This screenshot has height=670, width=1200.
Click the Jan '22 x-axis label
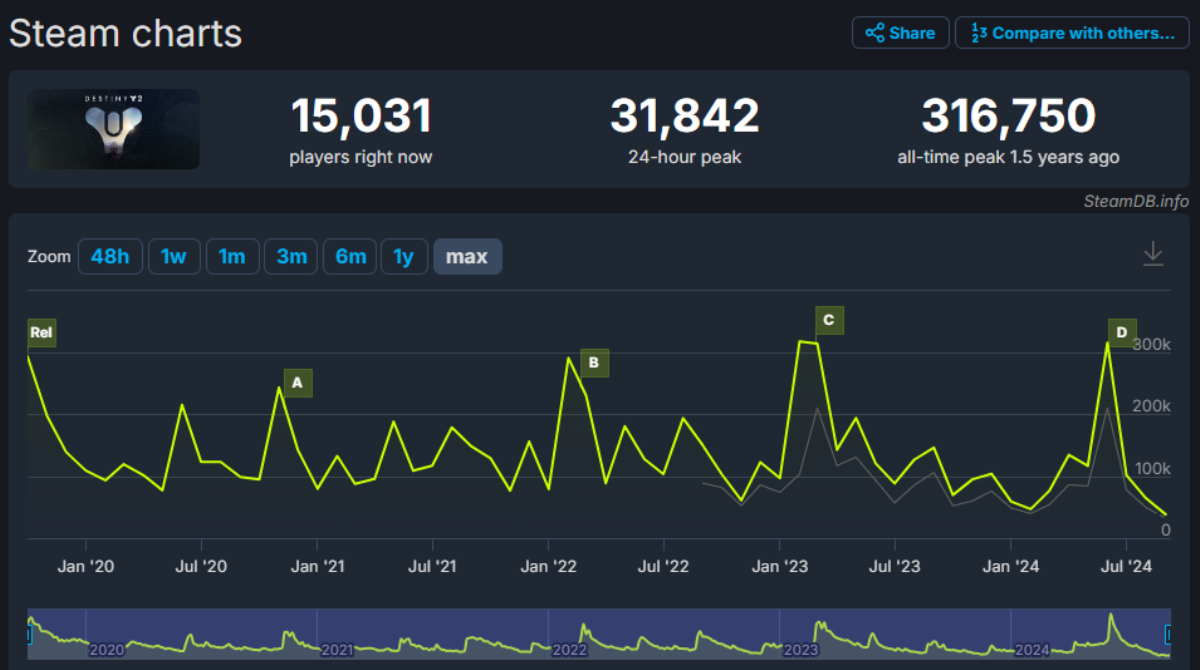click(x=549, y=567)
